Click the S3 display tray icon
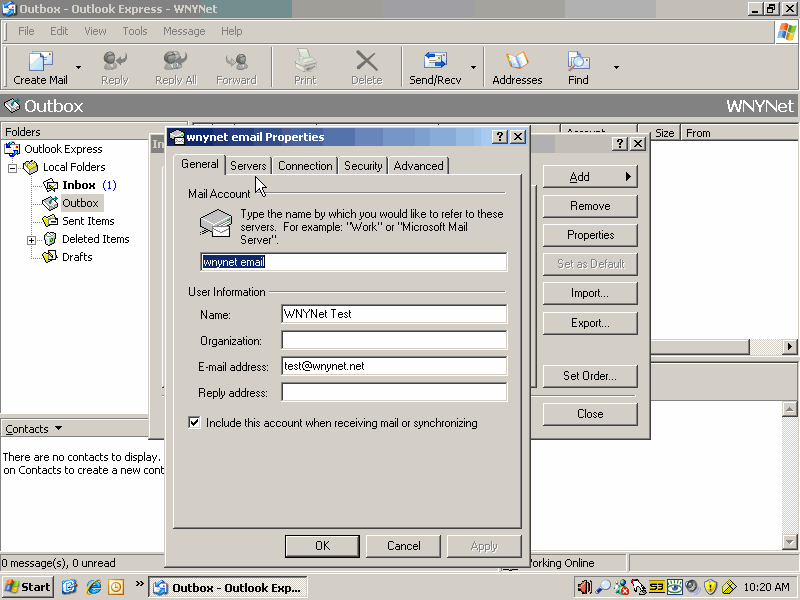The image size is (800, 600). (x=657, y=587)
